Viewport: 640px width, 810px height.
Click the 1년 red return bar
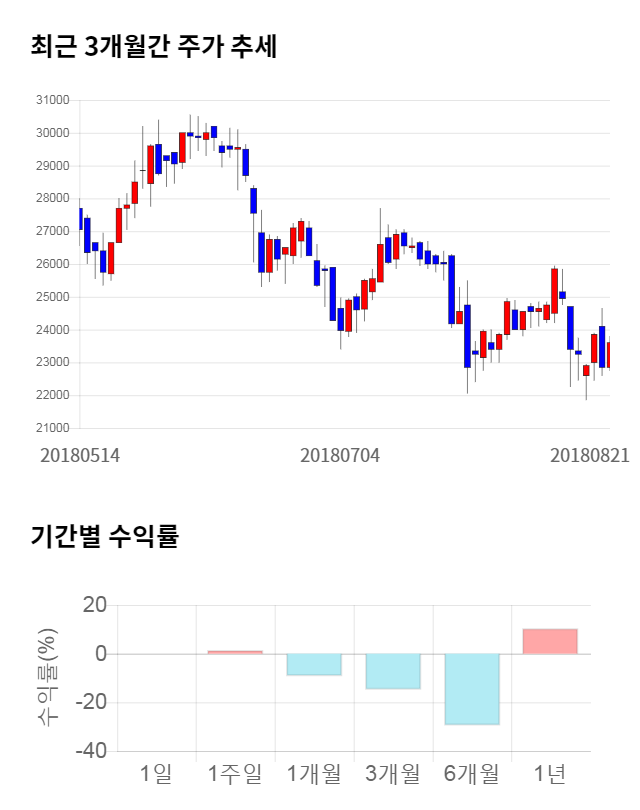coord(550,641)
